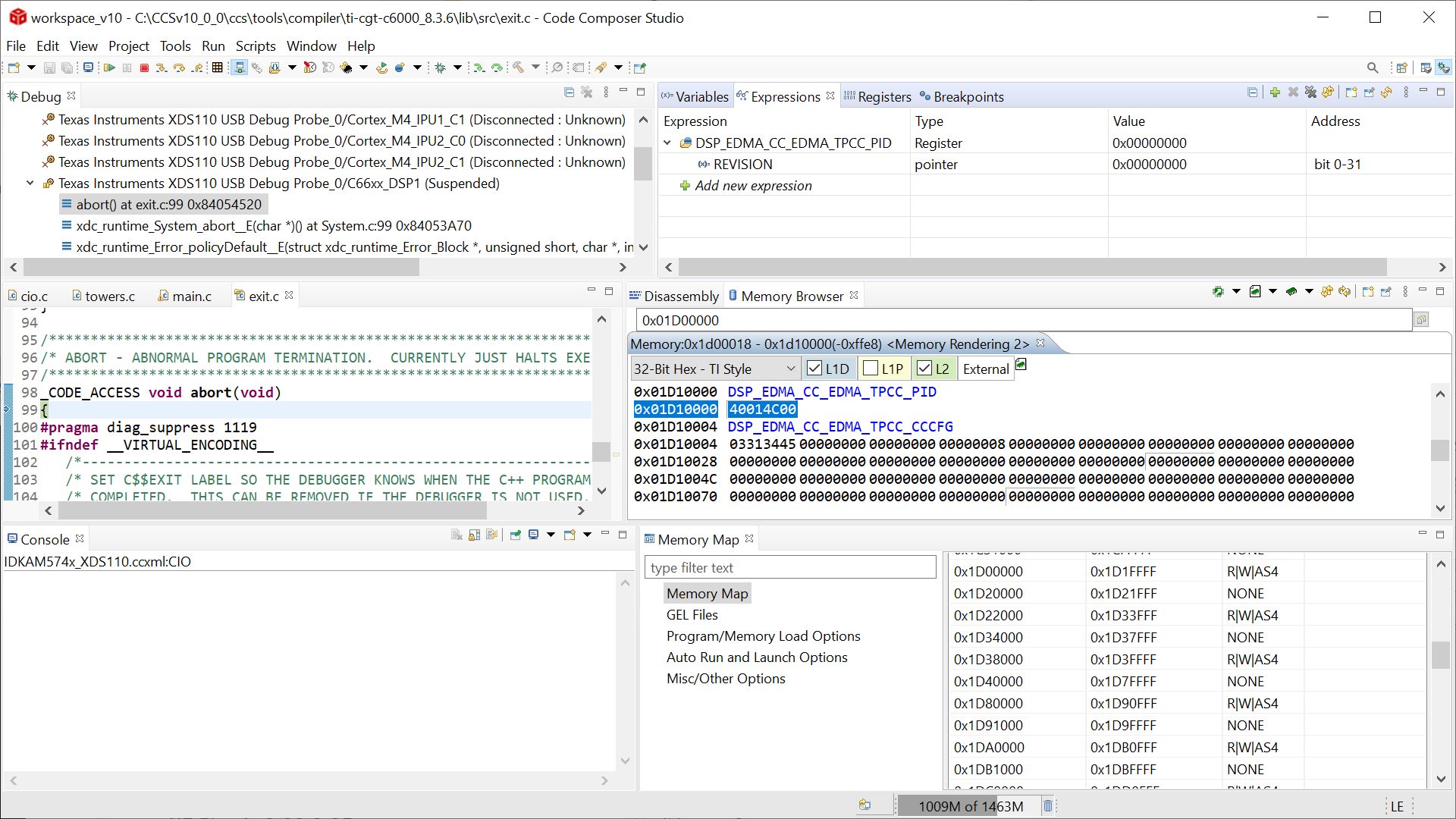Click the garbage collector trash icon
This screenshot has width=1456, height=819.
[1048, 806]
